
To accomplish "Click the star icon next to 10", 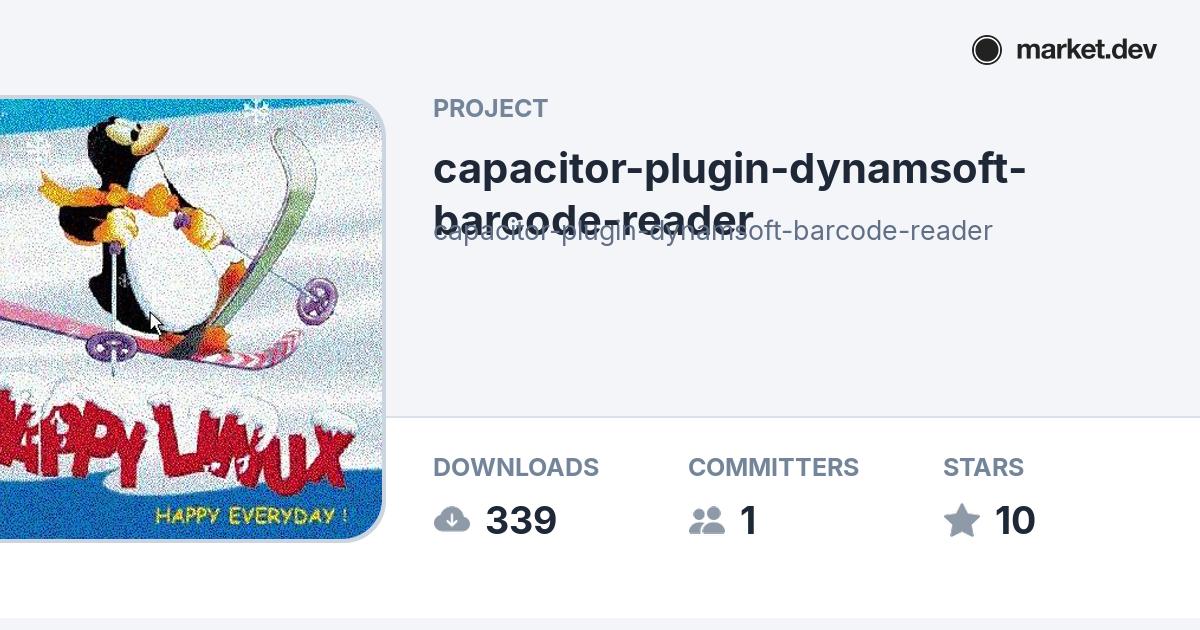I will [x=962, y=520].
